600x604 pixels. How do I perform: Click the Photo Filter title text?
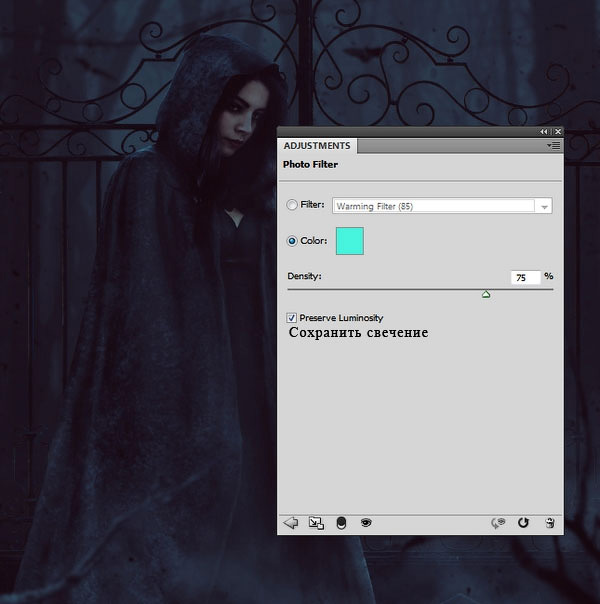coord(310,164)
